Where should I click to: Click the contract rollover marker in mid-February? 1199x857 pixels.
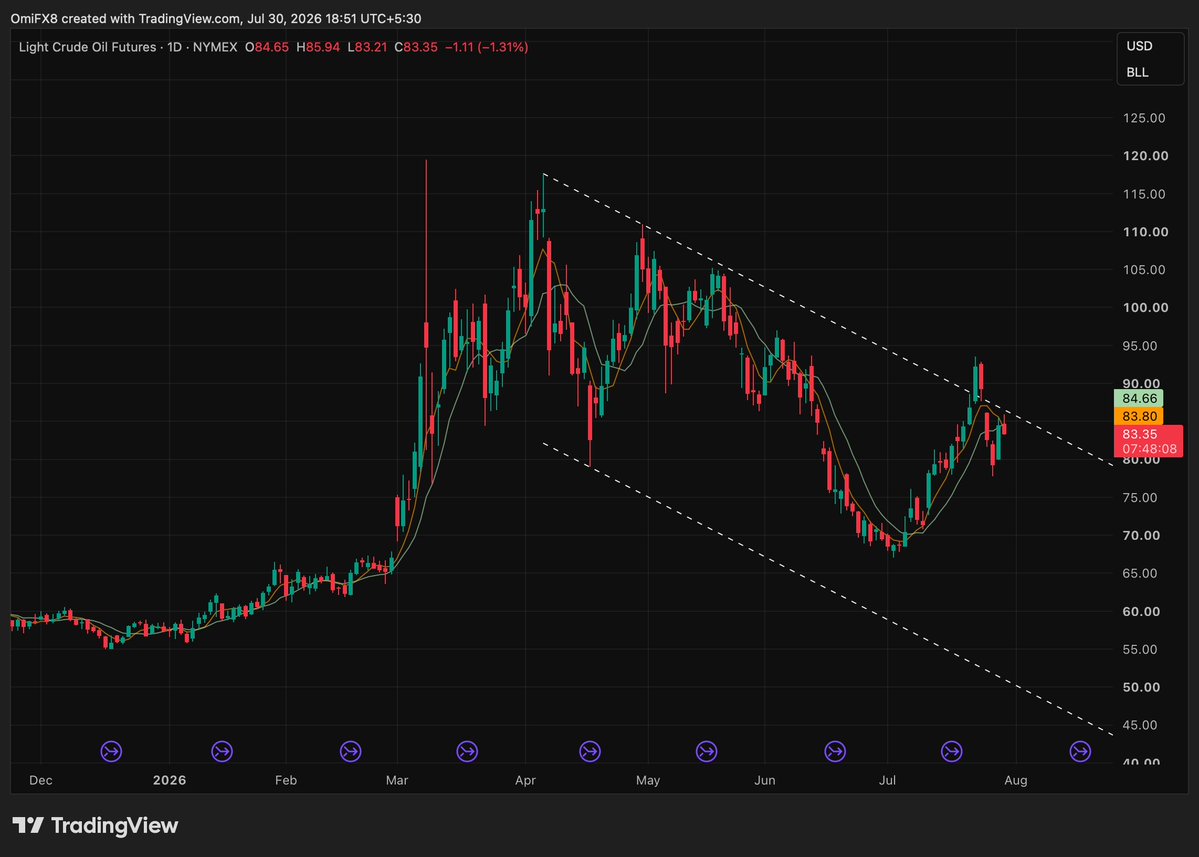350,751
